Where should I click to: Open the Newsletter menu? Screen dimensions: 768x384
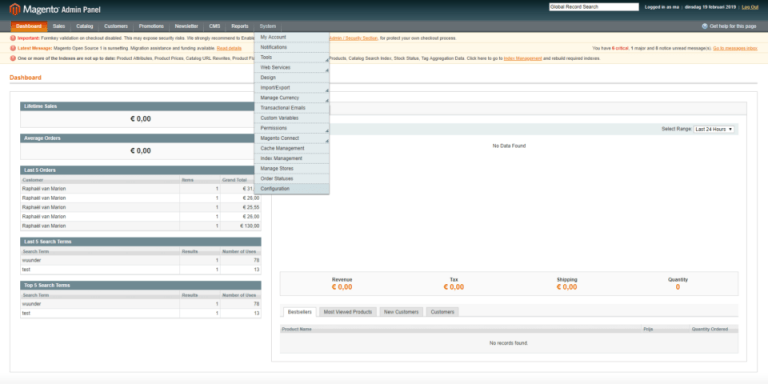187,26
